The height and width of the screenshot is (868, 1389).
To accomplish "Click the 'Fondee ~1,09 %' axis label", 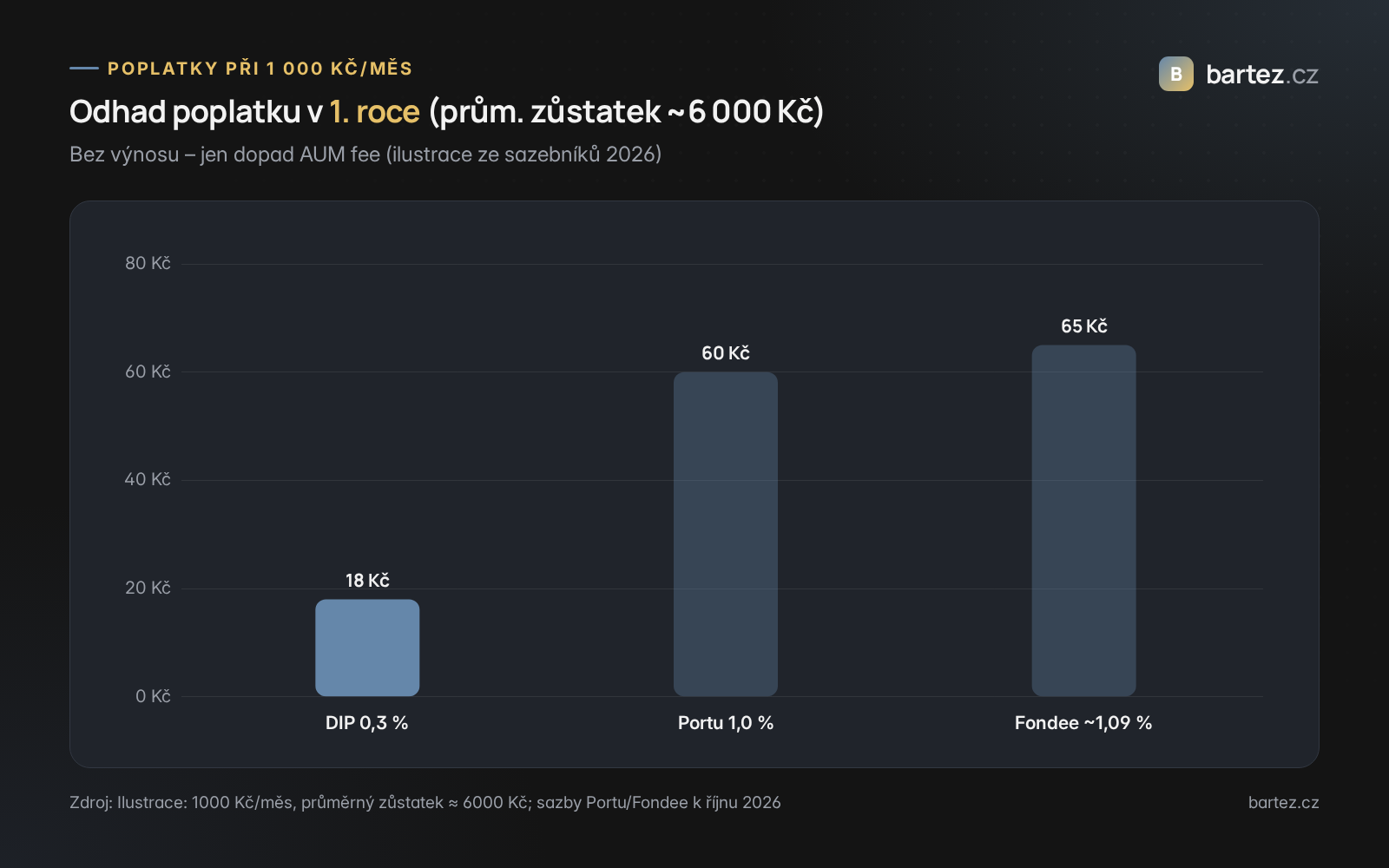I will tap(1083, 722).
